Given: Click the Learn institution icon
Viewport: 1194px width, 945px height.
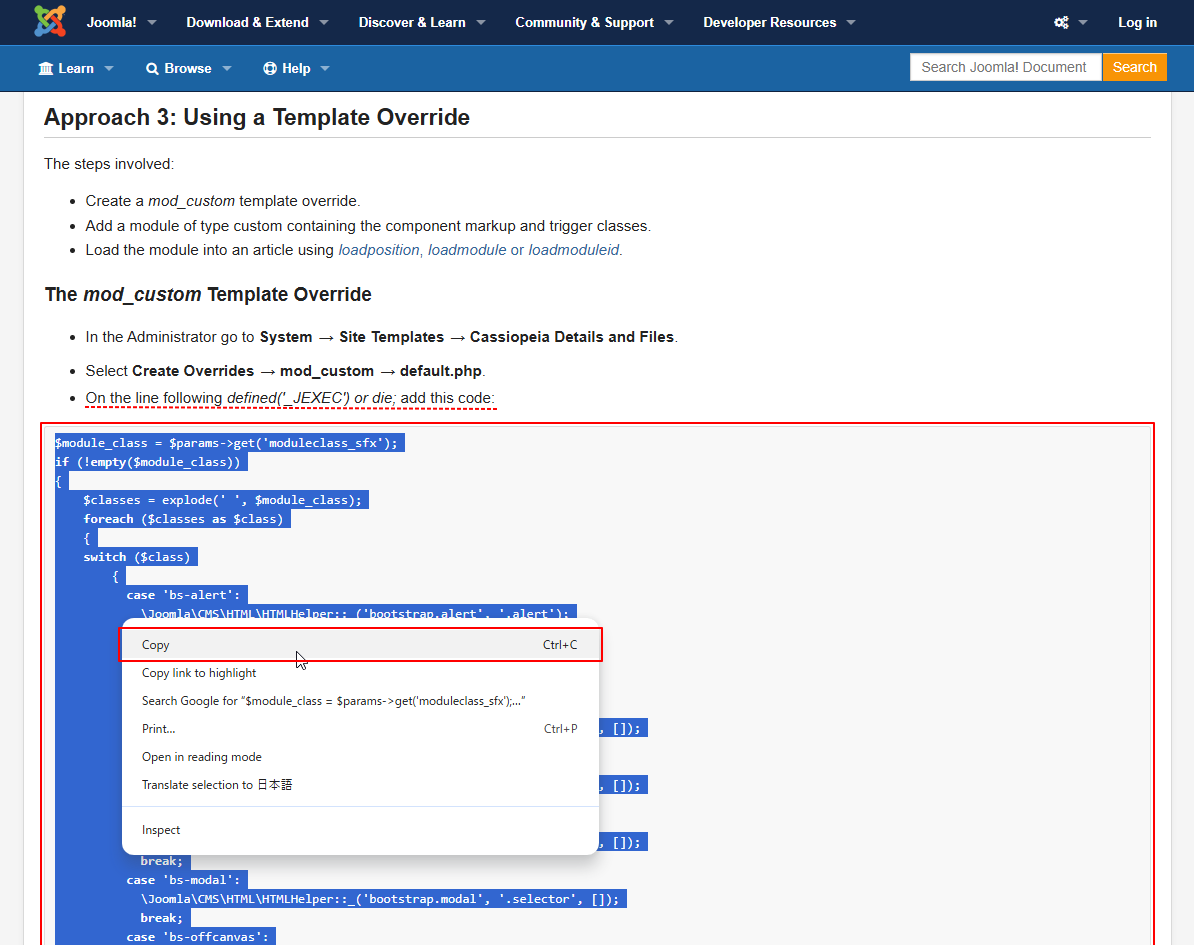Looking at the screenshot, I should click(46, 68).
